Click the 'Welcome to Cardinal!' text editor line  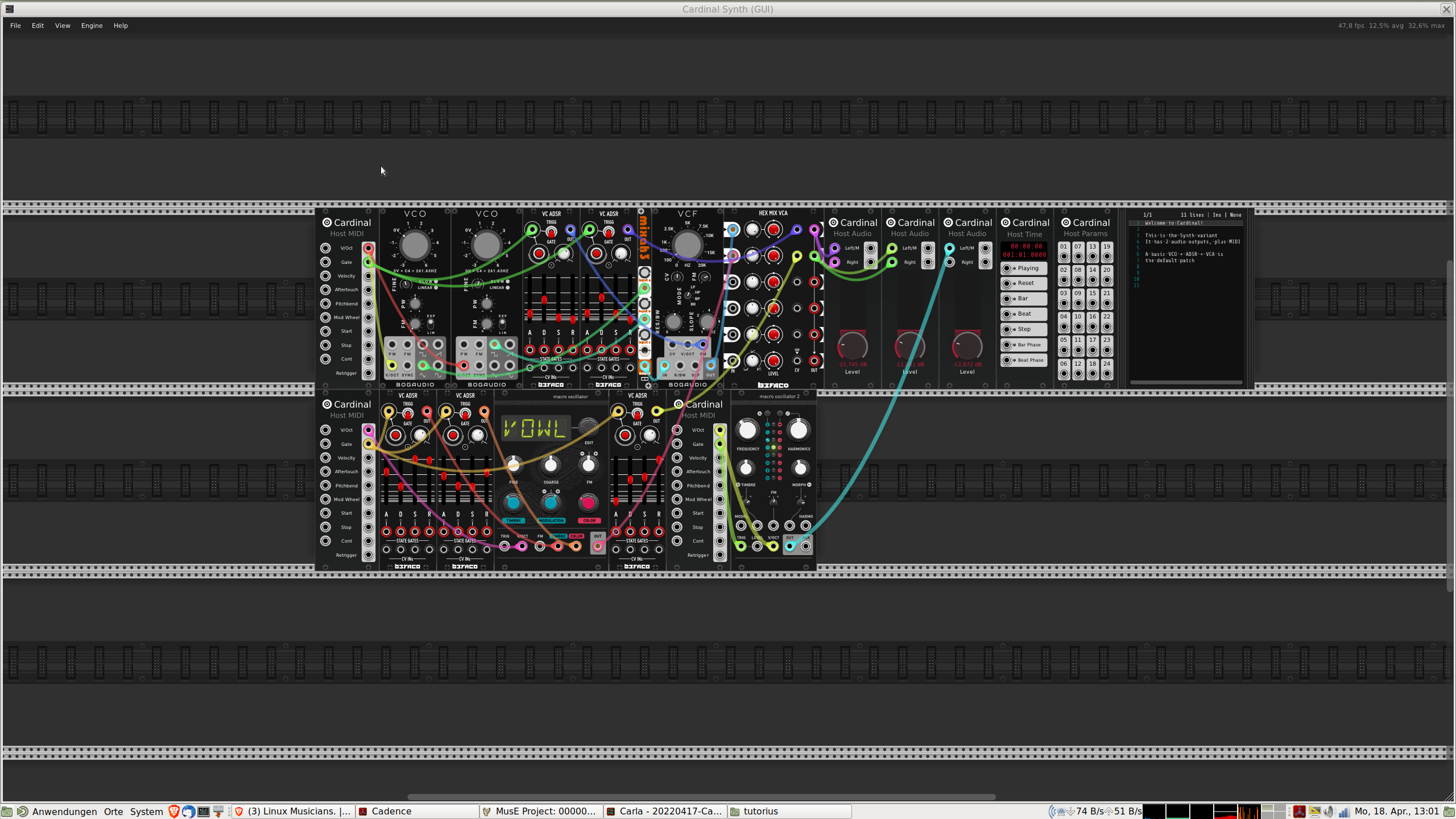1174,223
